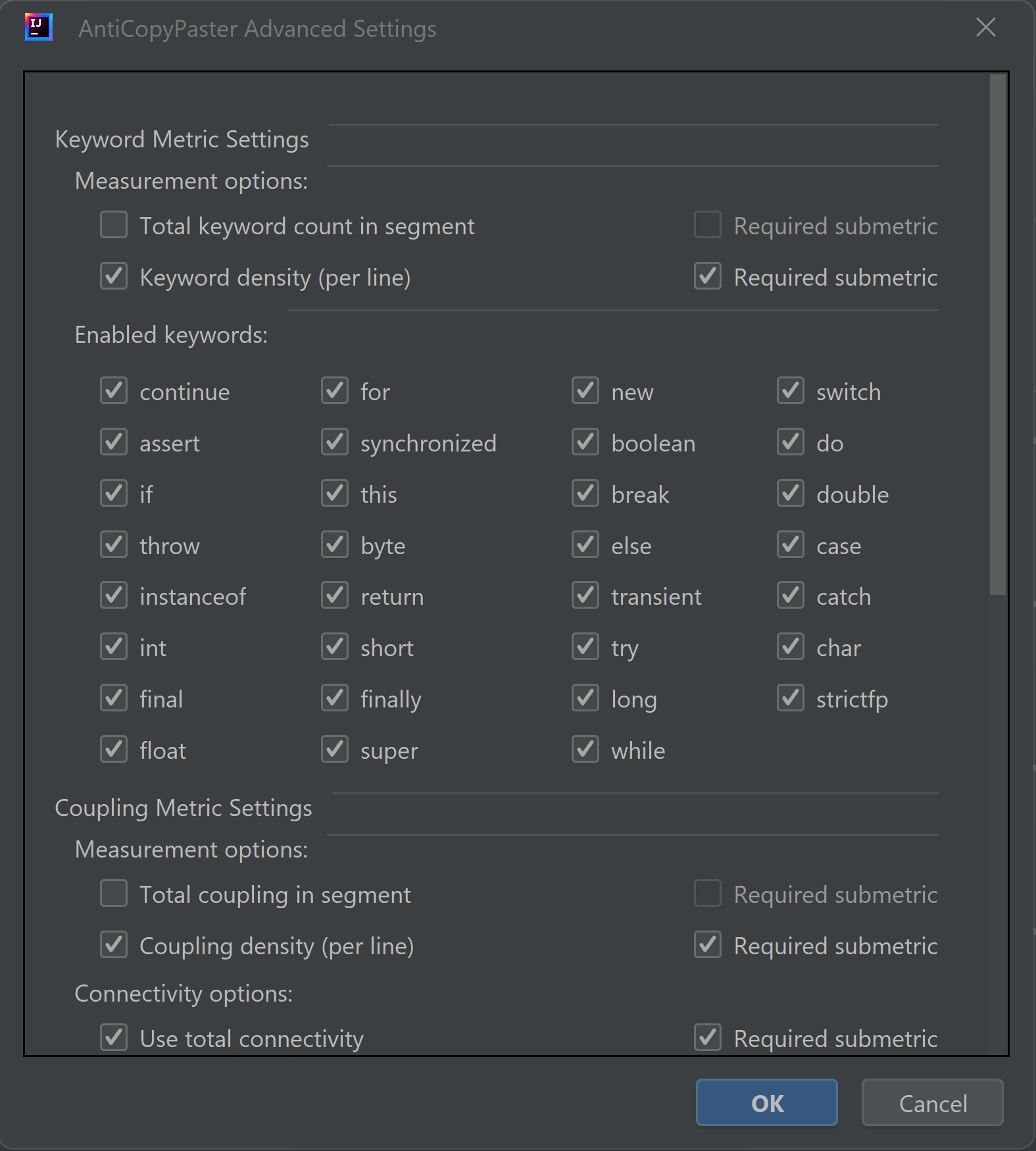The width and height of the screenshot is (1036, 1151).
Task: Uncheck Keyword density (per line)
Action: tap(114, 276)
